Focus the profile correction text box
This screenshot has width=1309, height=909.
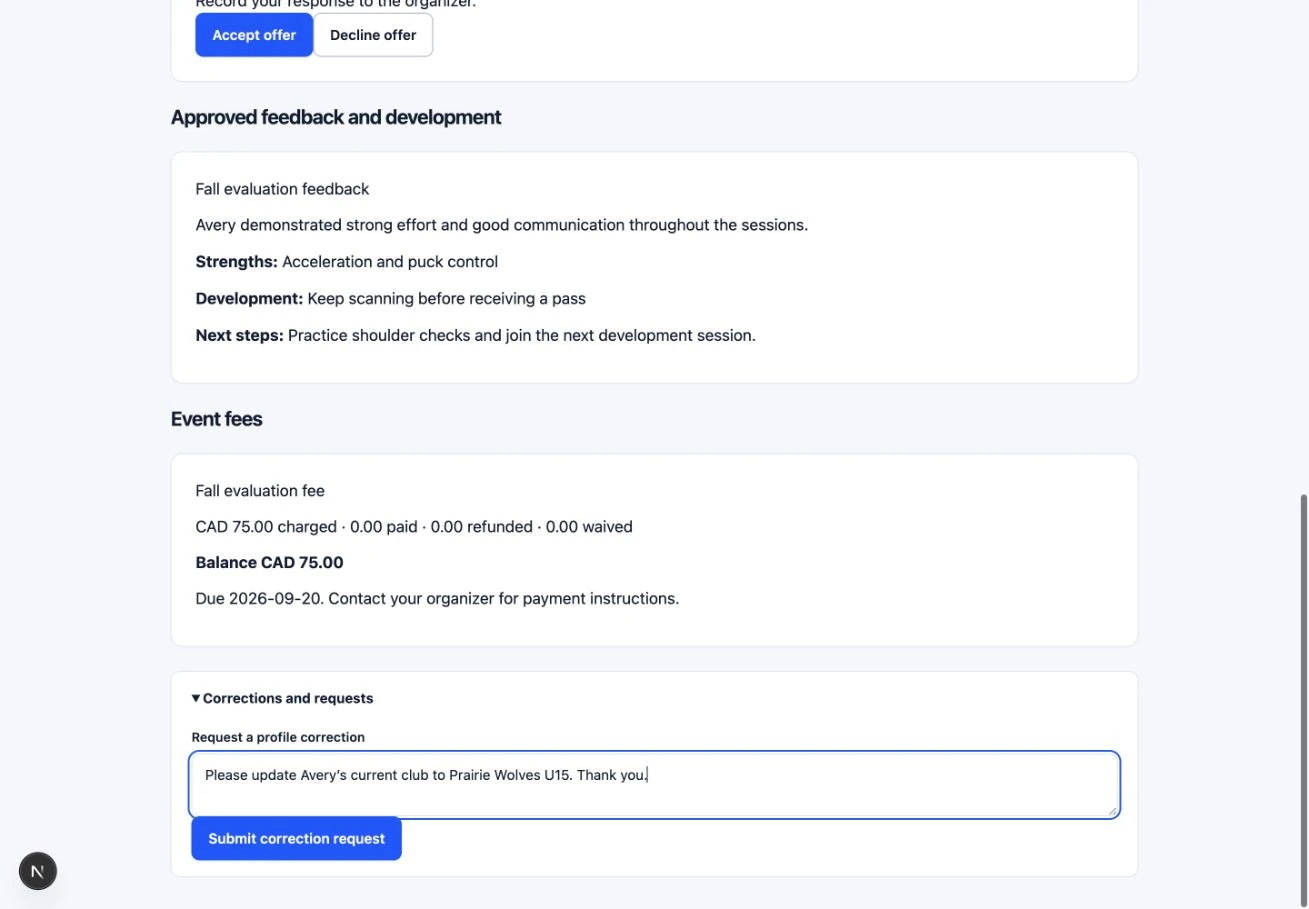[x=654, y=785]
